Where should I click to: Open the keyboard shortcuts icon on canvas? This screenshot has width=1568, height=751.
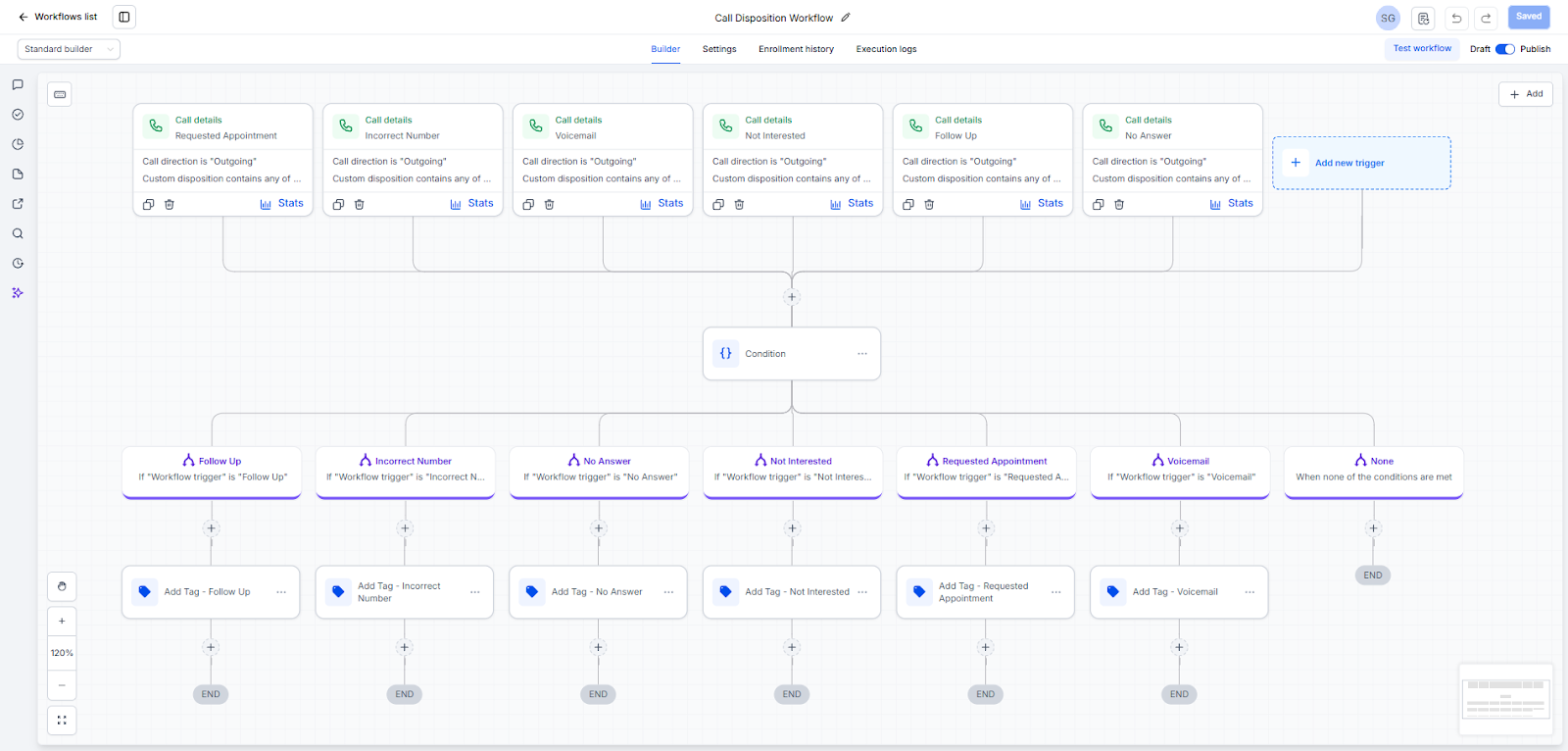pos(60,94)
